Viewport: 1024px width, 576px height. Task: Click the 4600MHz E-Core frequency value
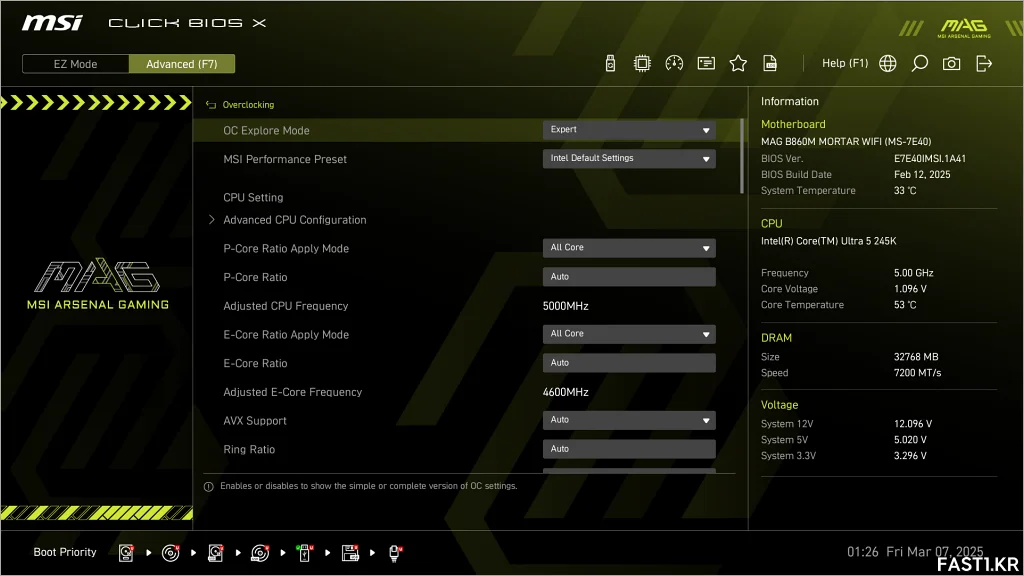(x=566, y=392)
